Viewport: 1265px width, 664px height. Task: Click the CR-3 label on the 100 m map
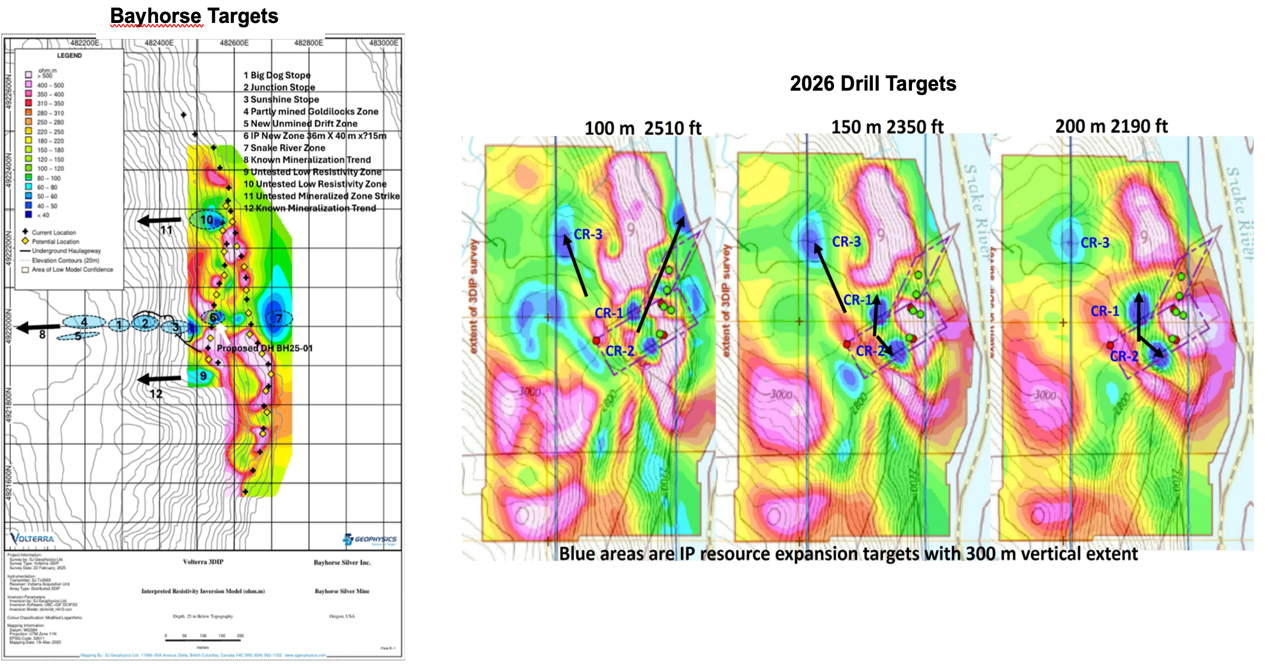point(587,236)
